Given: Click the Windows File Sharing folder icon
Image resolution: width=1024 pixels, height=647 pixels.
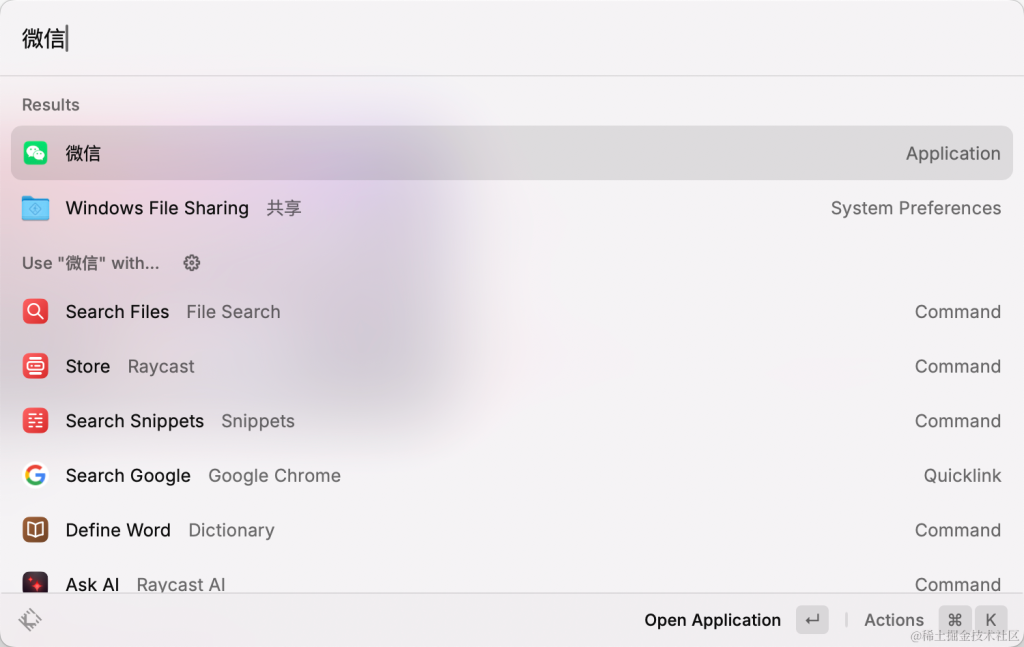Looking at the screenshot, I should [35, 208].
